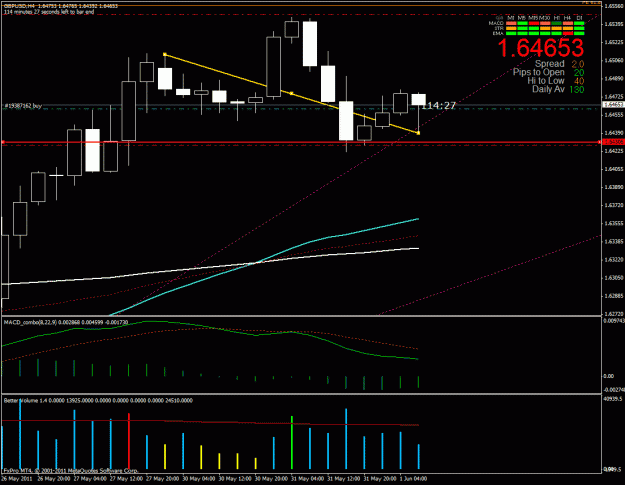Click the MACD row label in the dashboard

496,23
